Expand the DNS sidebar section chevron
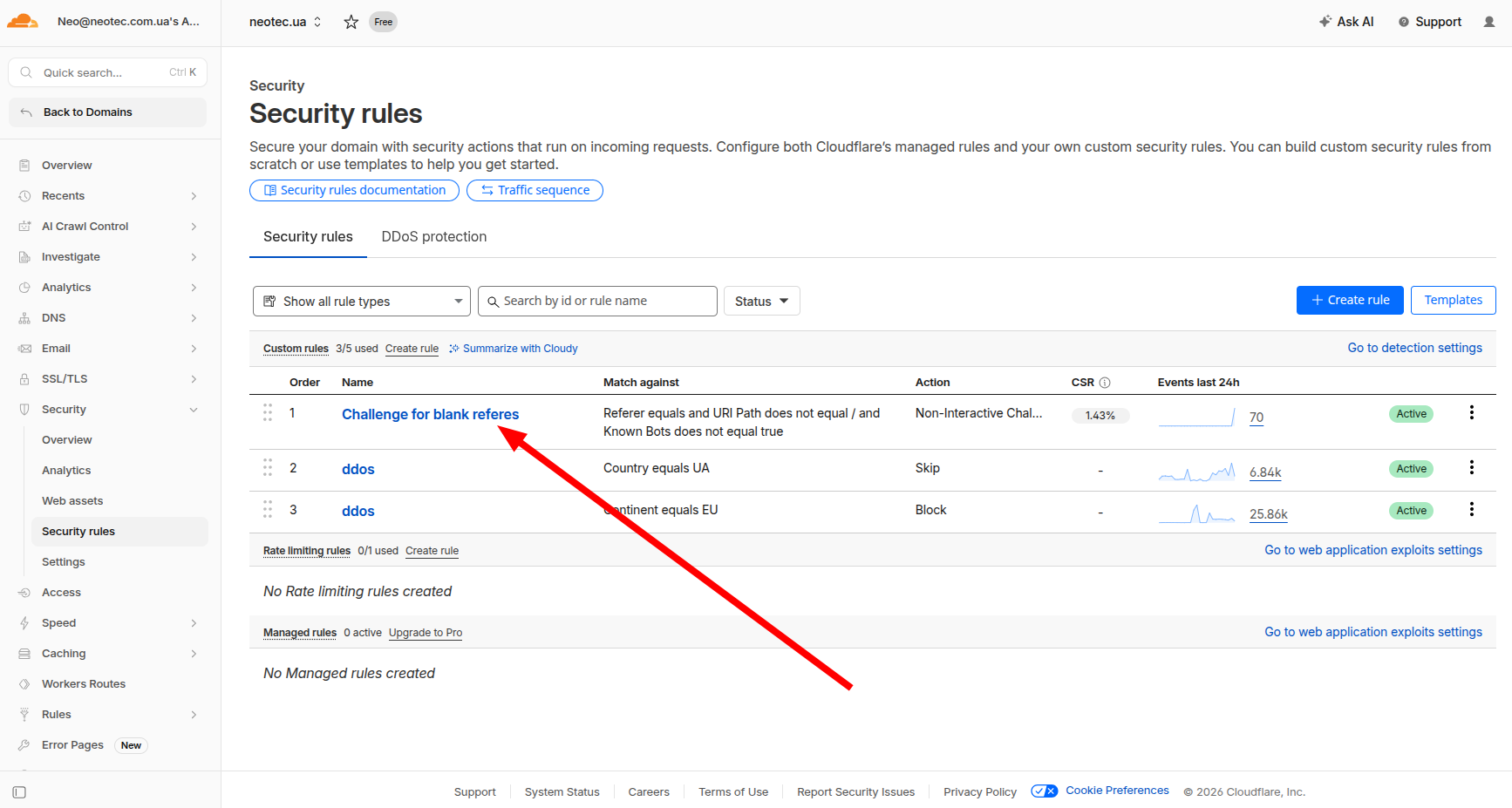Image resolution: width=1512 pixels, height=808 pixels. click(x=194, y=318)
